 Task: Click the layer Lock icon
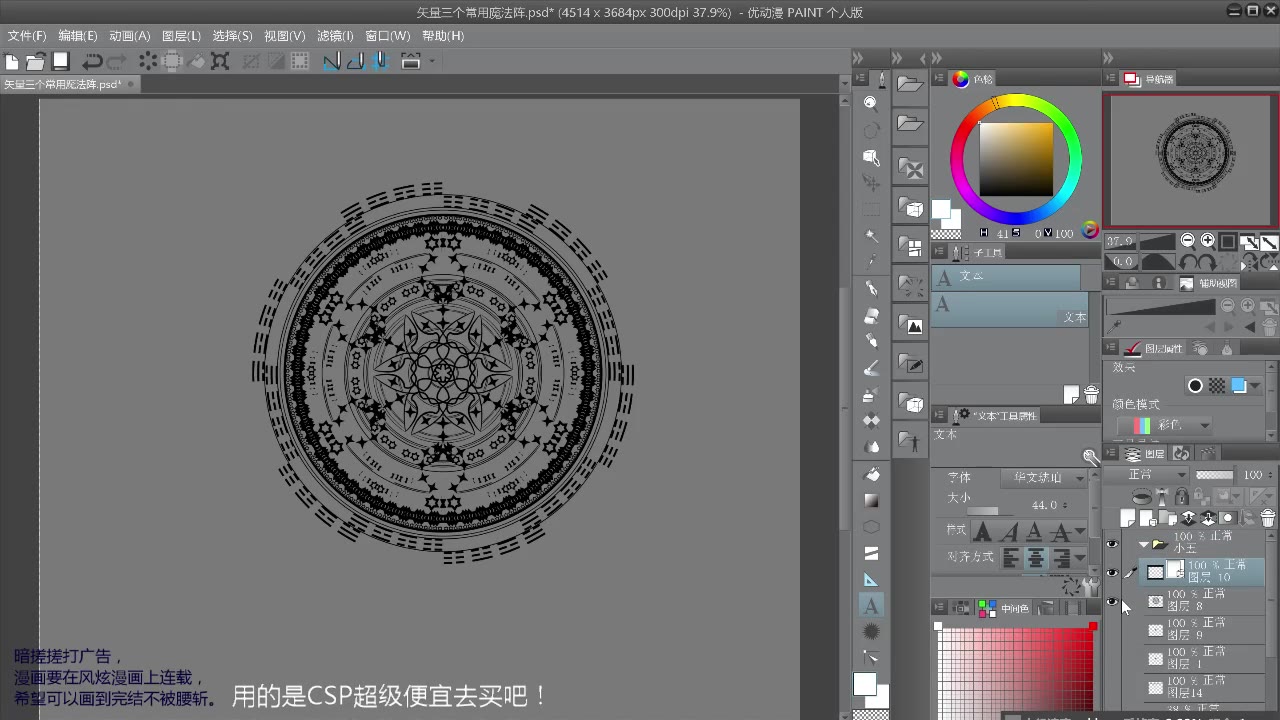point(1182,496)
